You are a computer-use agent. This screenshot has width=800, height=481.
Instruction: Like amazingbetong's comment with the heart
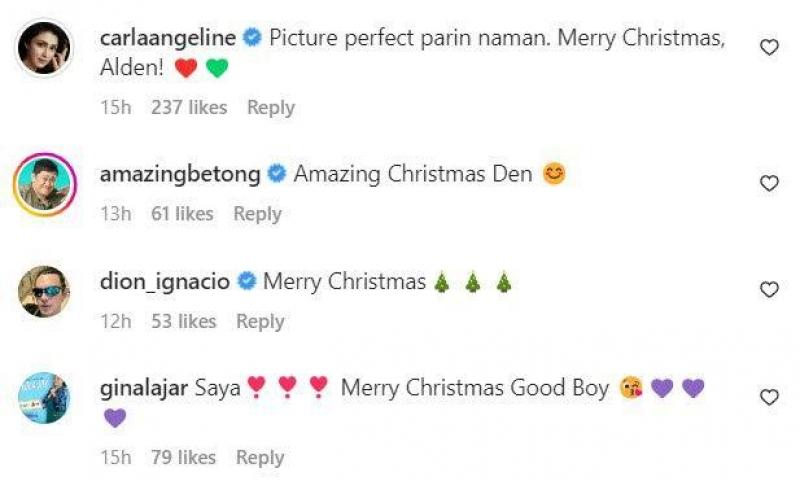click(769, 183)
